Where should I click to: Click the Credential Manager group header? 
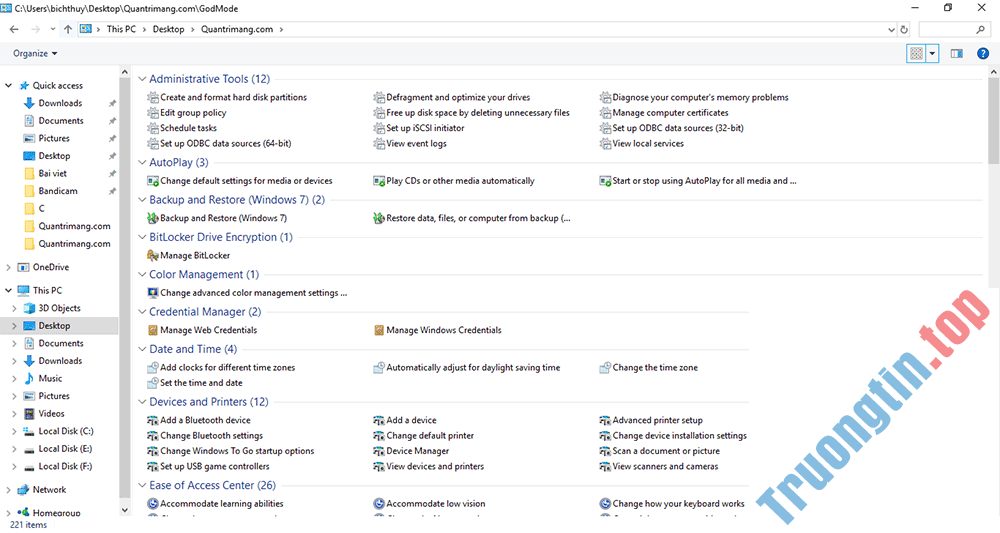click(x=198, y=312)
